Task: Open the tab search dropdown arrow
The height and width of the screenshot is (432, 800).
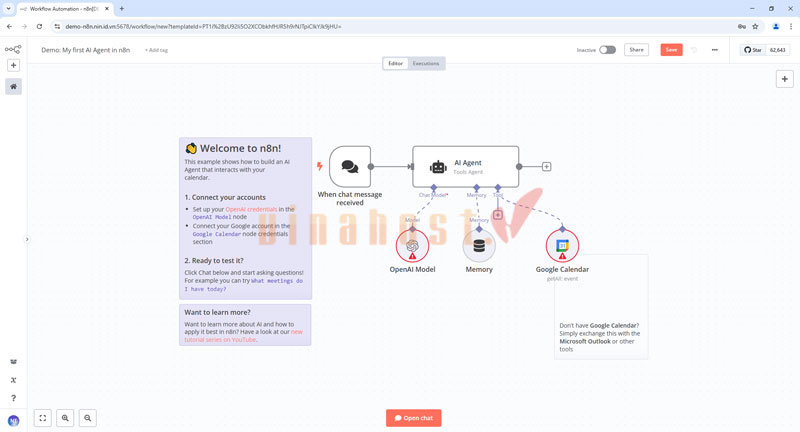Action: (8, 9)
